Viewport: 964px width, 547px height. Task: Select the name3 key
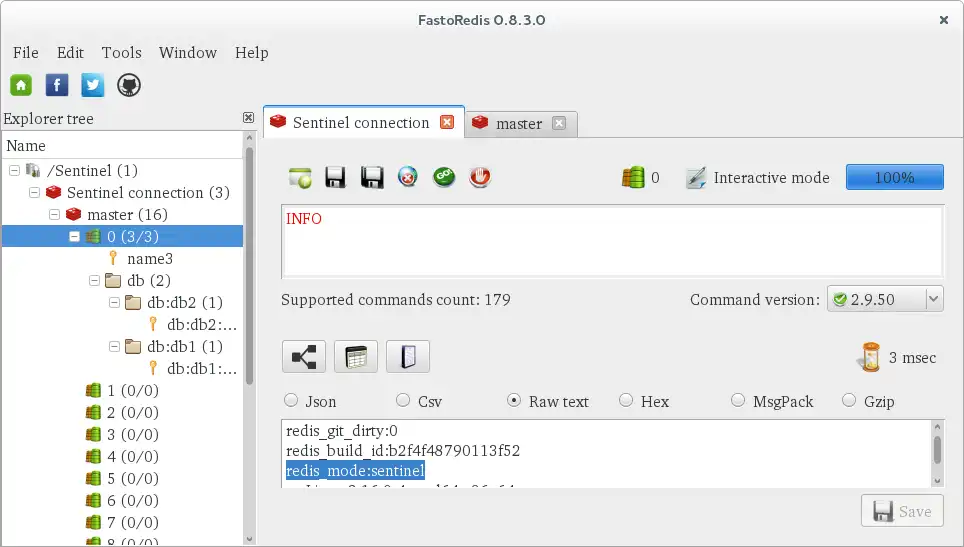point(149,259)
